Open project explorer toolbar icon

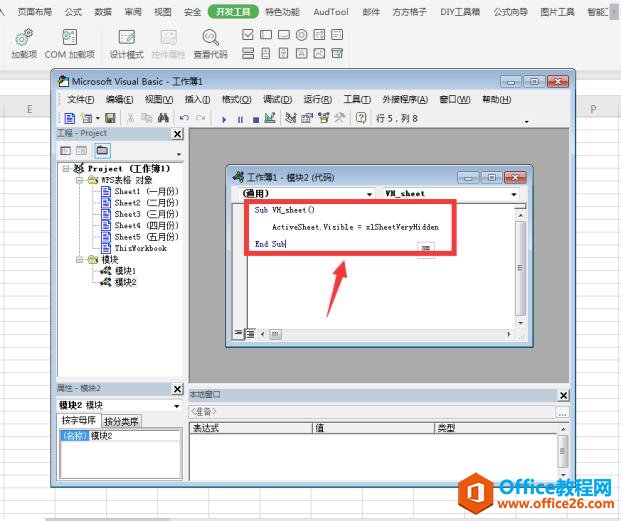coord(291,118)
